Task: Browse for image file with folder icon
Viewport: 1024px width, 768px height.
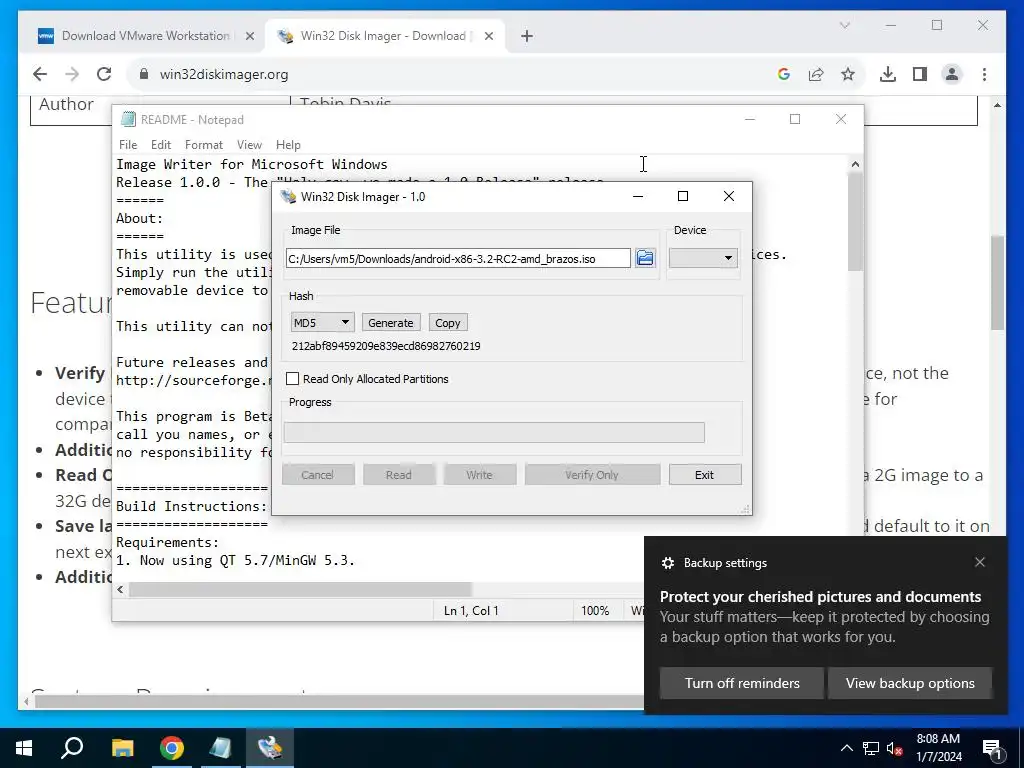Action: (x=645, y=258)
